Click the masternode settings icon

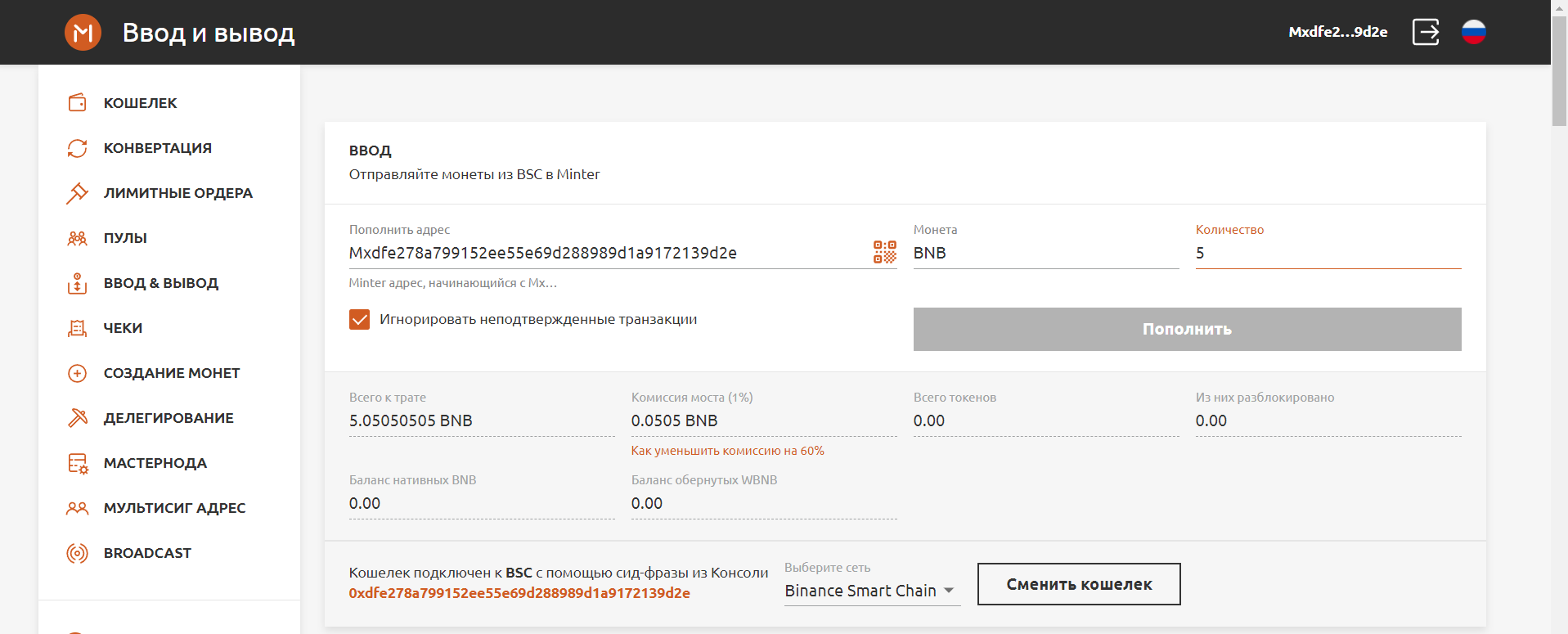pos(77,463)
